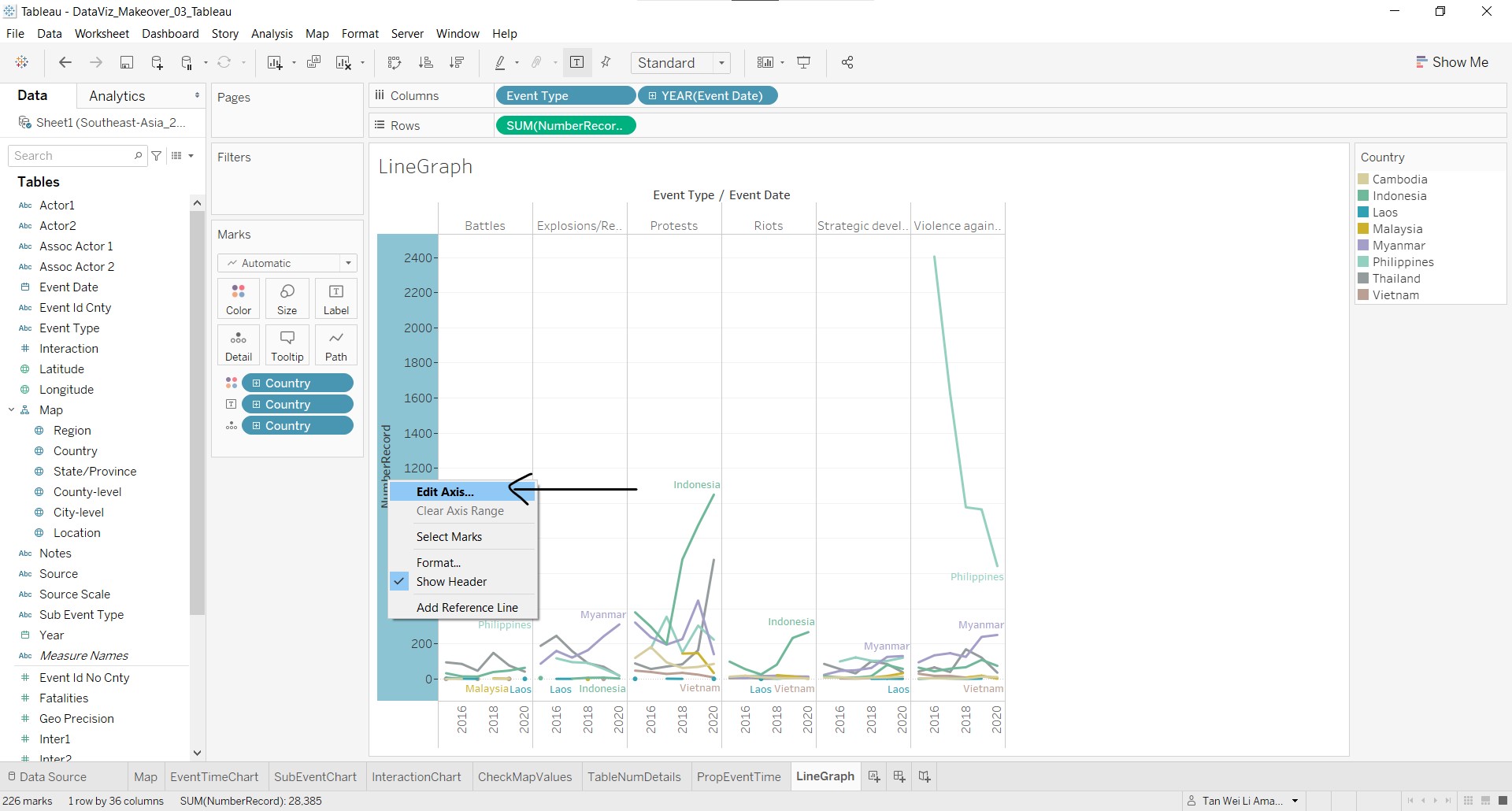Image resolution: width=1512 pixels, height=811 pixels.
Task: Open the Size marks card
Action: pos(287,298)
